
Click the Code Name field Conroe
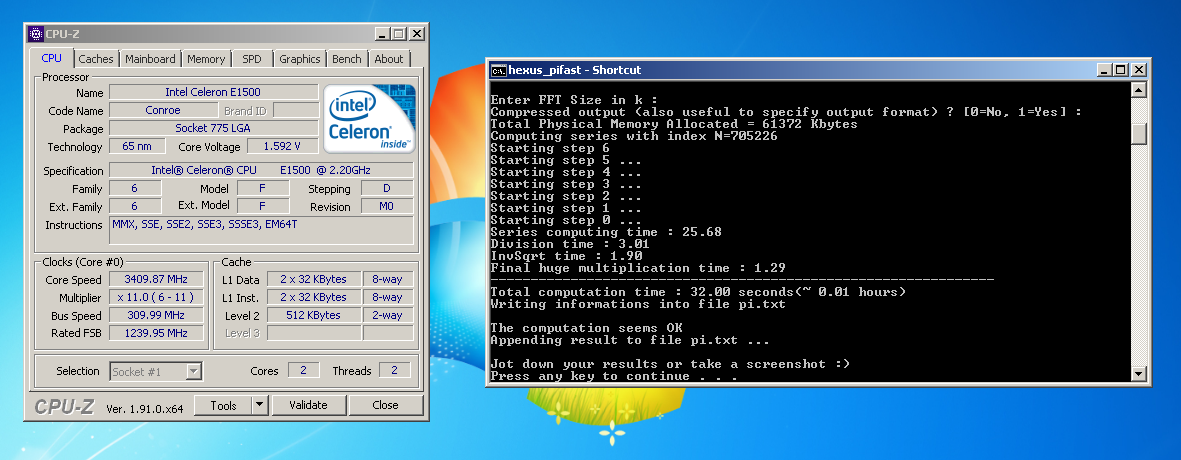tap(163, 110)
